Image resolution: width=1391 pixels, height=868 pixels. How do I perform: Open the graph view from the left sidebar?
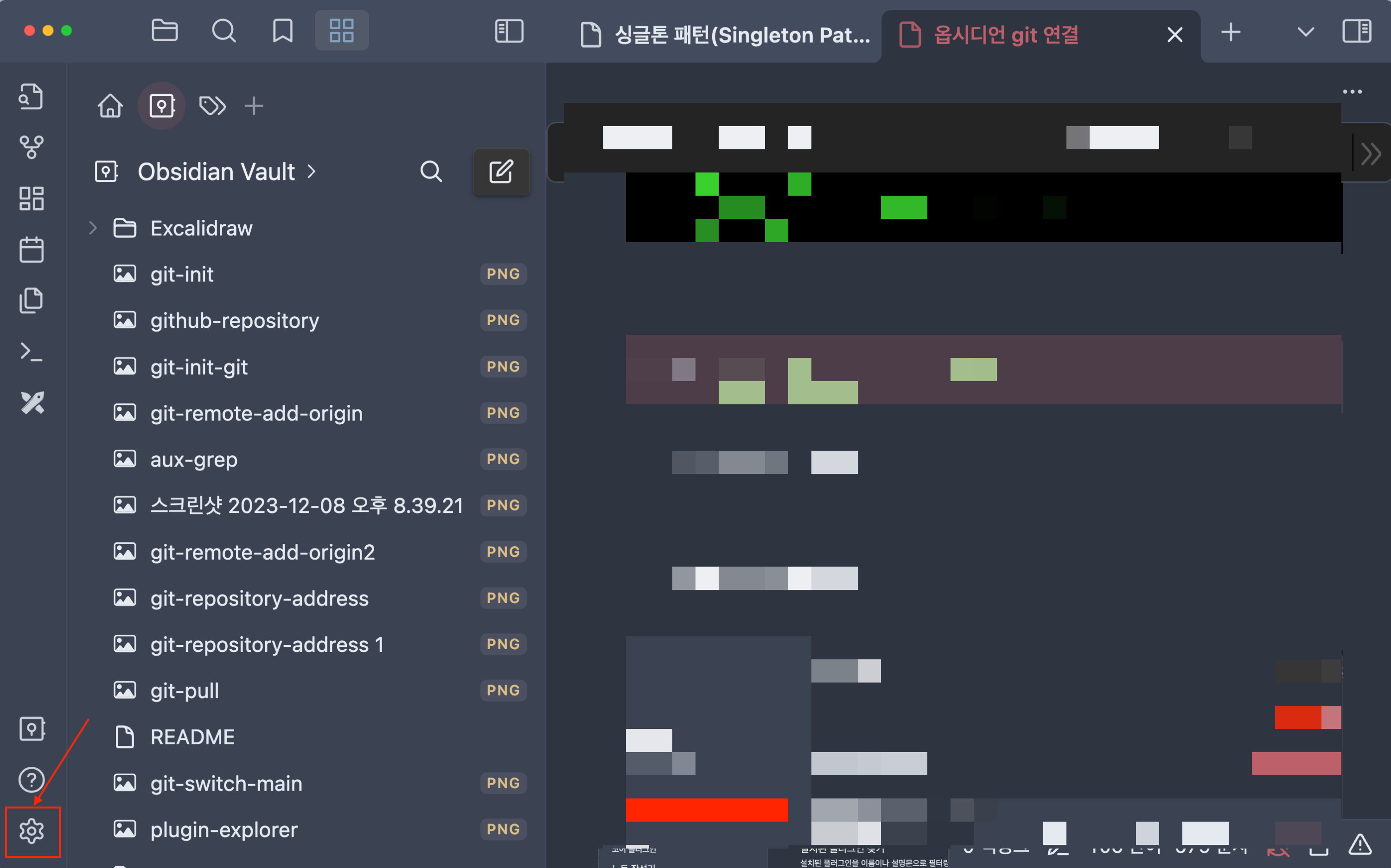coord(32,147)
